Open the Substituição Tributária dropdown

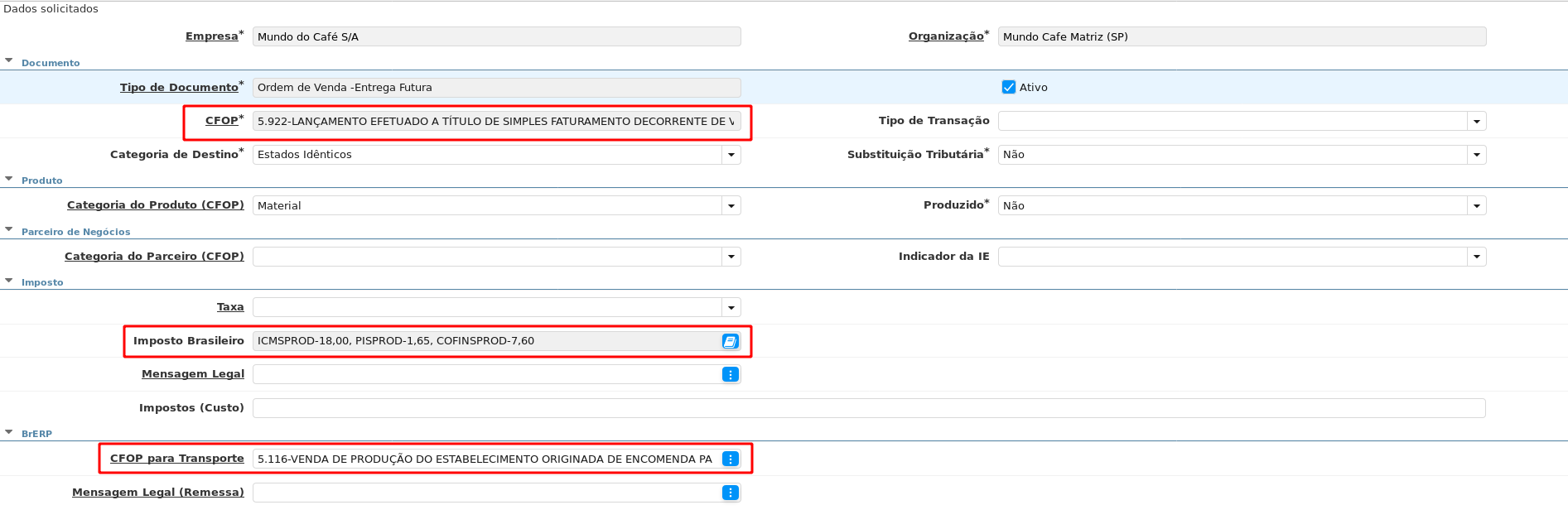pos(1476,155)
